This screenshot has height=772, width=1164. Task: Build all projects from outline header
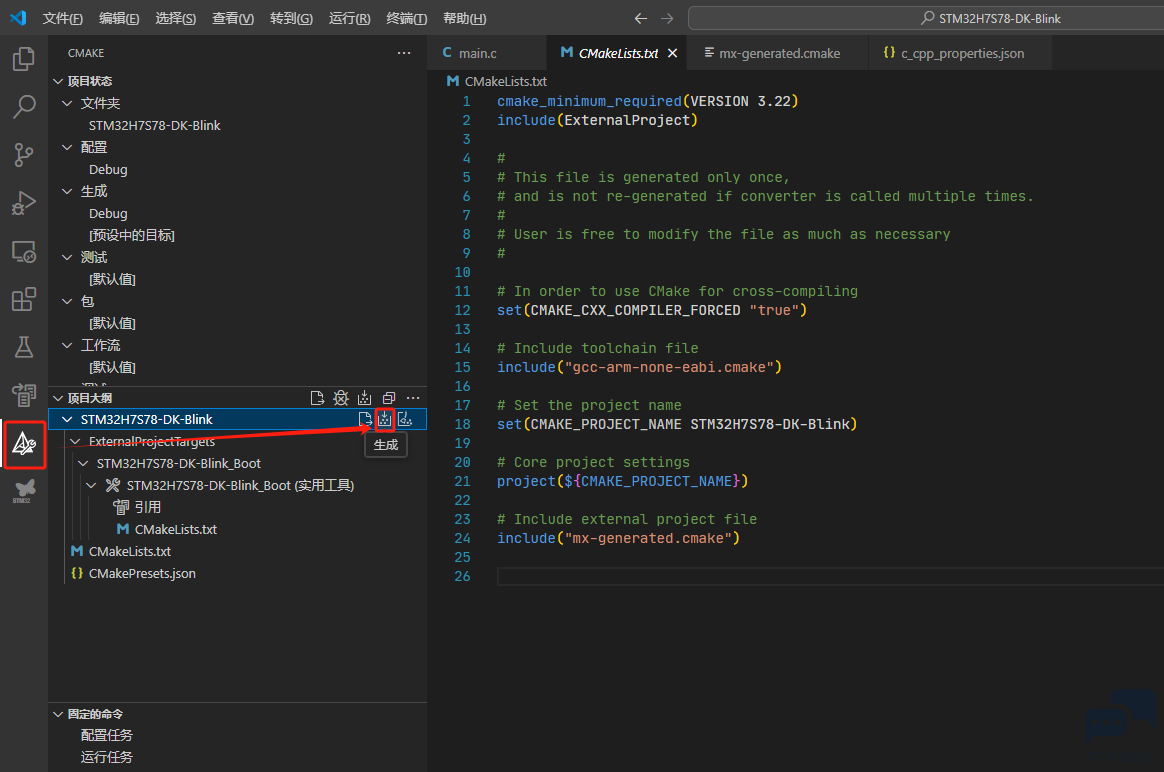click(x=364, y=398)
